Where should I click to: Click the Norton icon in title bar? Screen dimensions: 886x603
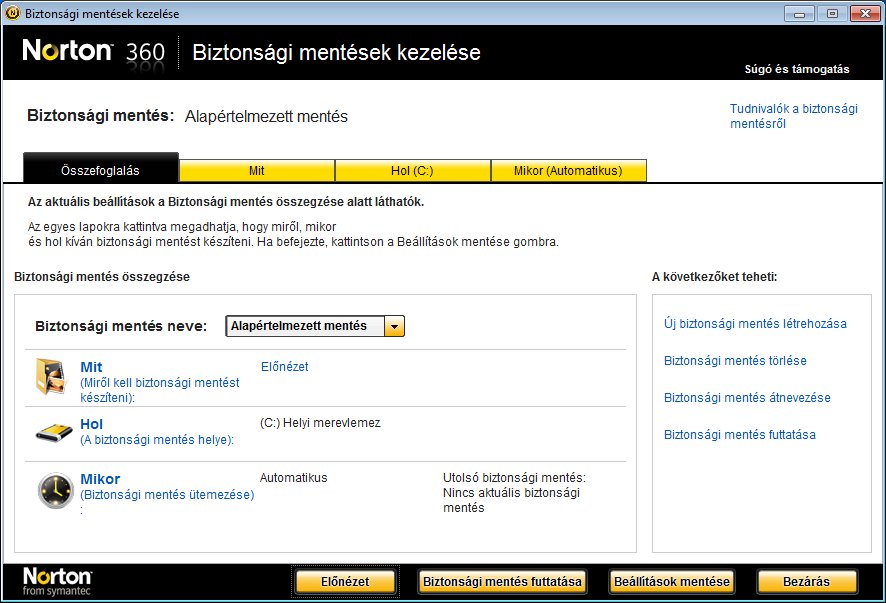11,14
